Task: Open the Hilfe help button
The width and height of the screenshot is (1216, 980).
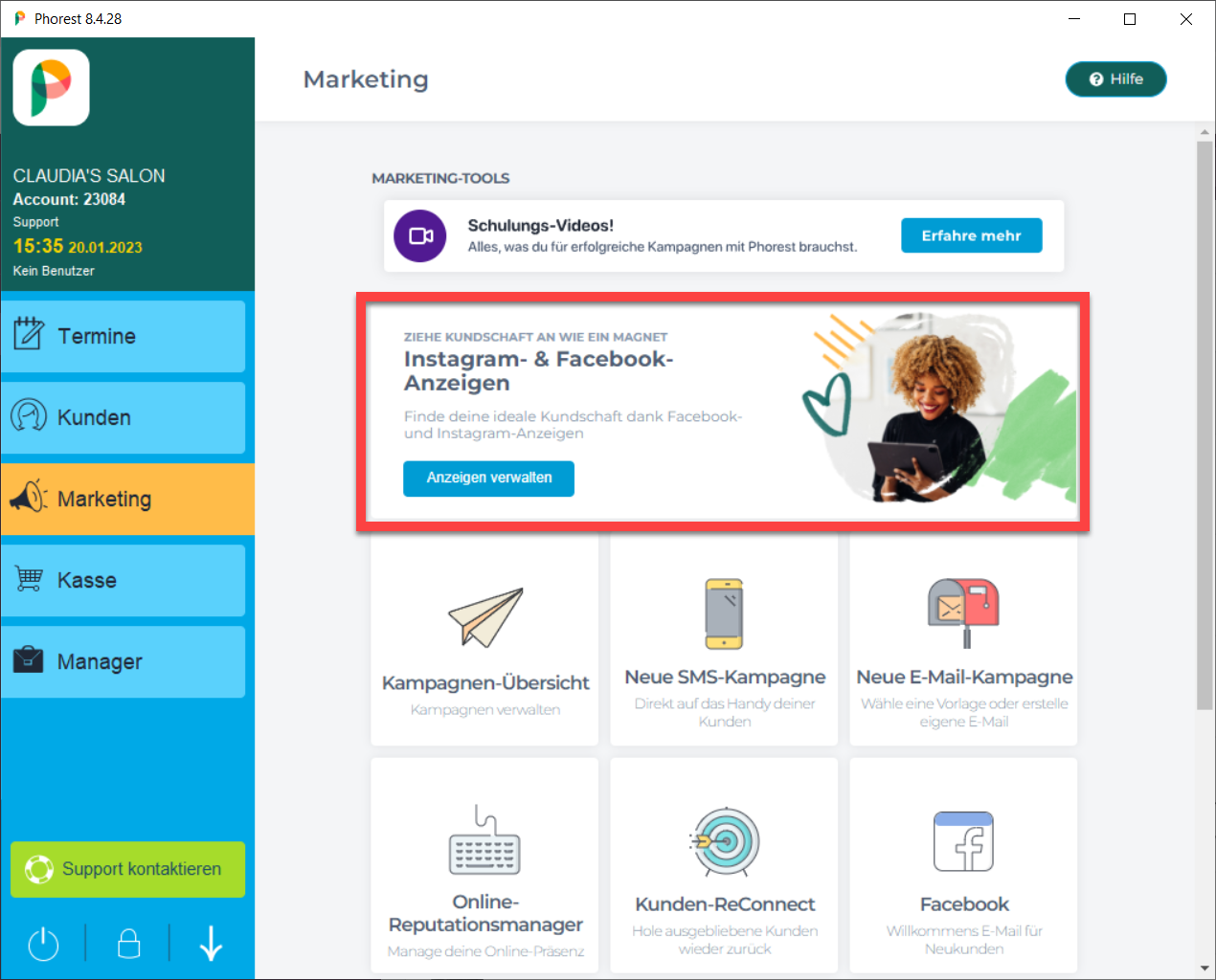Action: [1115, 79]
